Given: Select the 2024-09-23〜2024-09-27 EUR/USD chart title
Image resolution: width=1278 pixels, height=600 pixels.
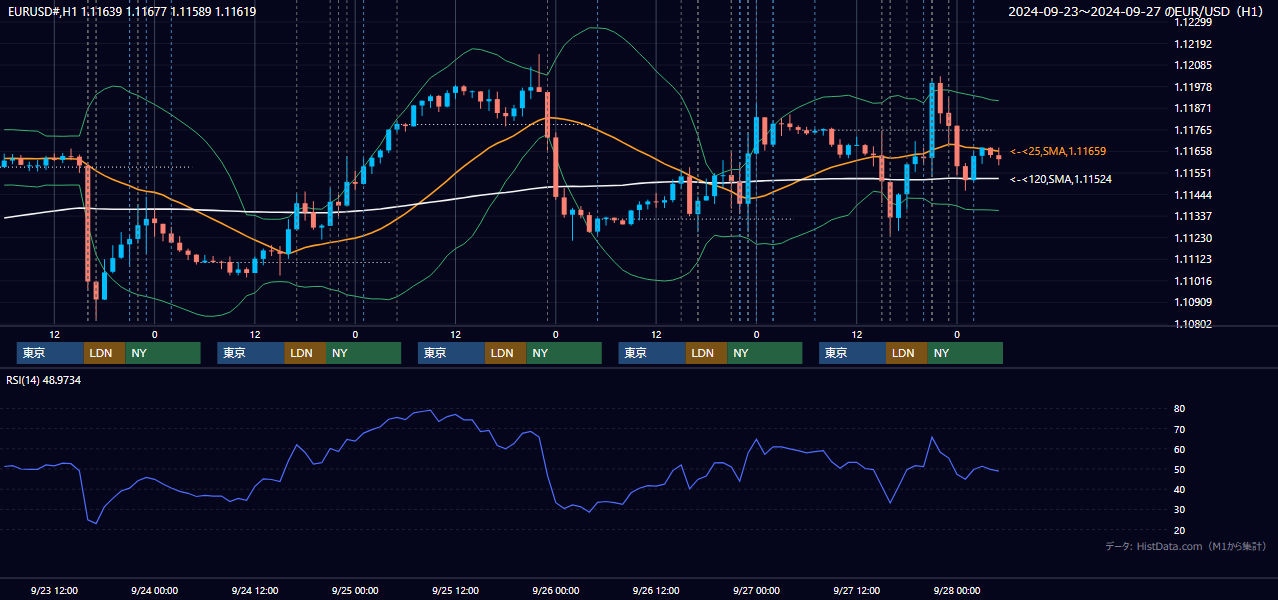Looking at the screenshot, I should click(x=1137, y=12).
